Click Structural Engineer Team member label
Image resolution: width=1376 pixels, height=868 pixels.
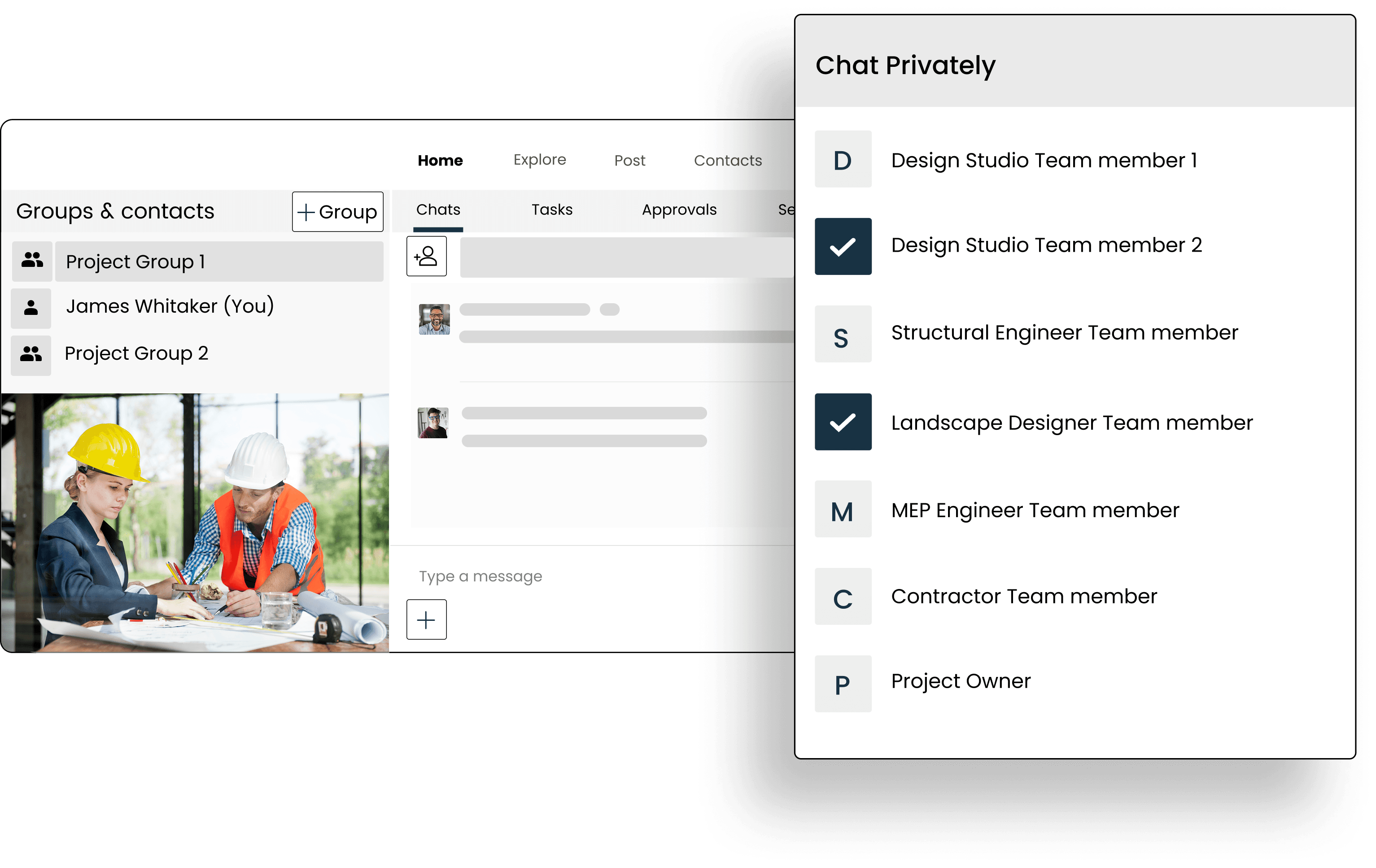[x=1065, y=333]
